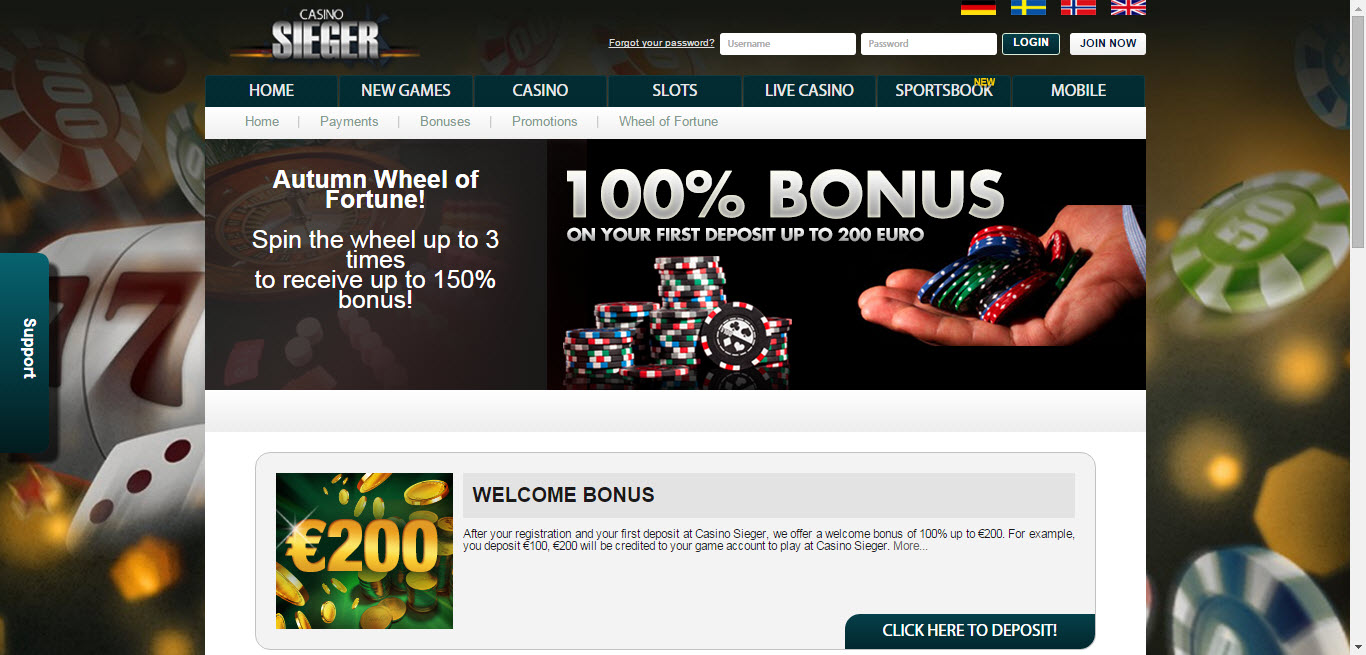Click the Join Now button
The height and width of the screenshot is (655, 1366).
tap(1108, 43)
